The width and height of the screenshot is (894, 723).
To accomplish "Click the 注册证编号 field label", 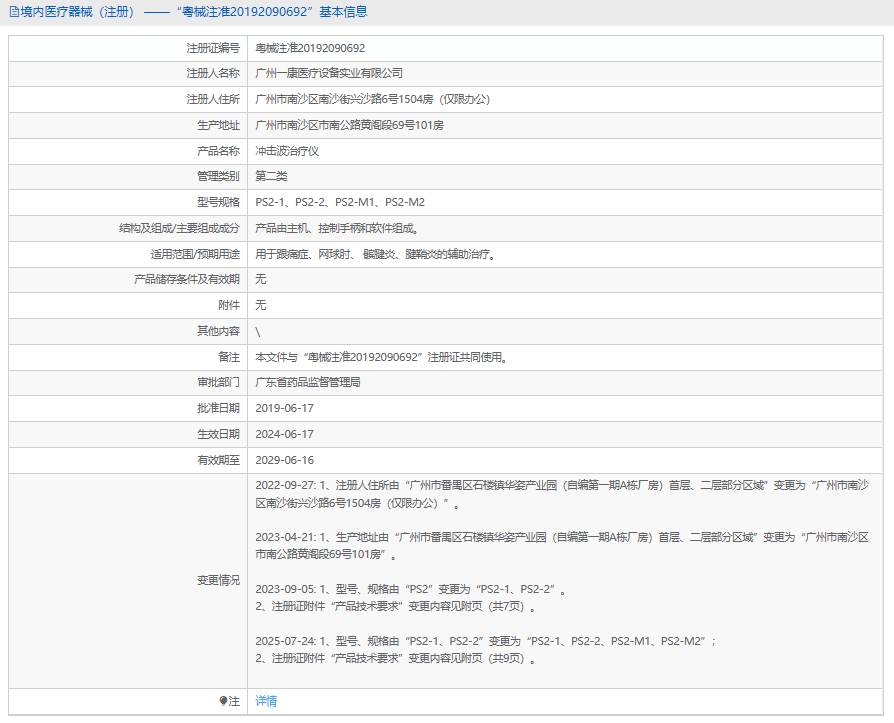I will 213,48.
